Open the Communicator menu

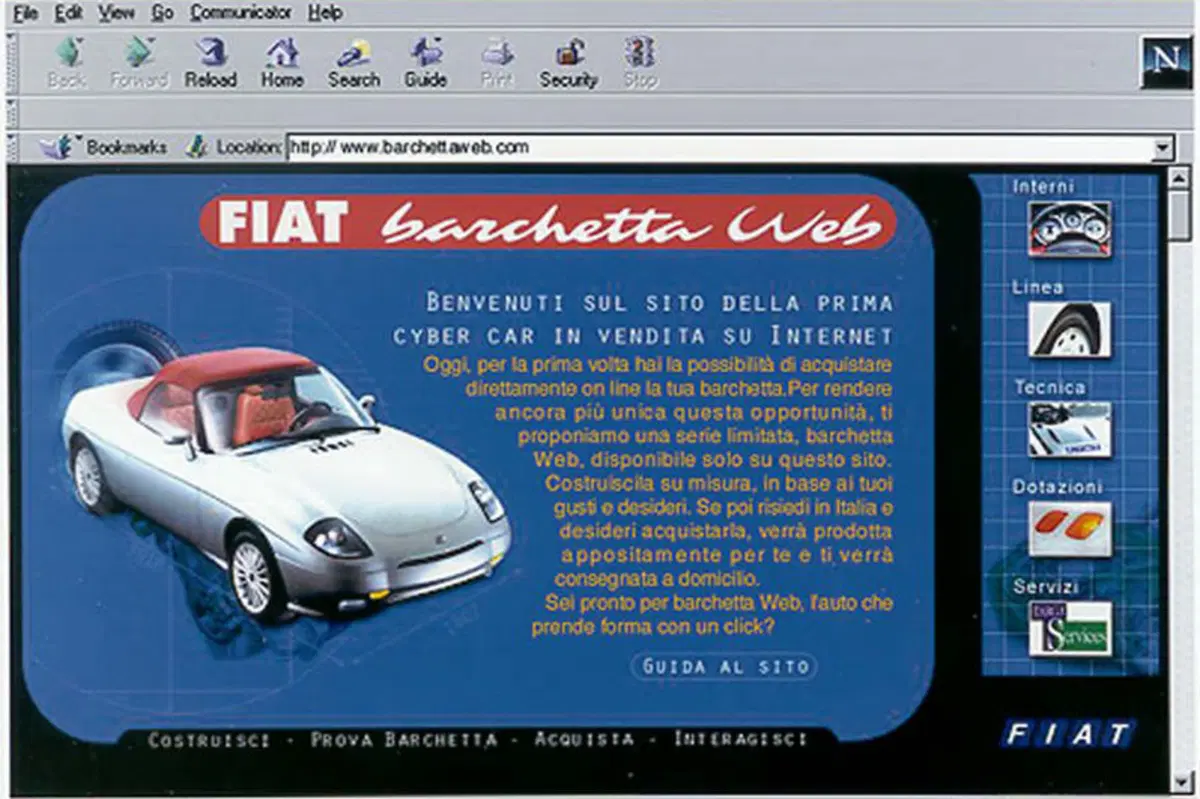(x=241, y=13)
